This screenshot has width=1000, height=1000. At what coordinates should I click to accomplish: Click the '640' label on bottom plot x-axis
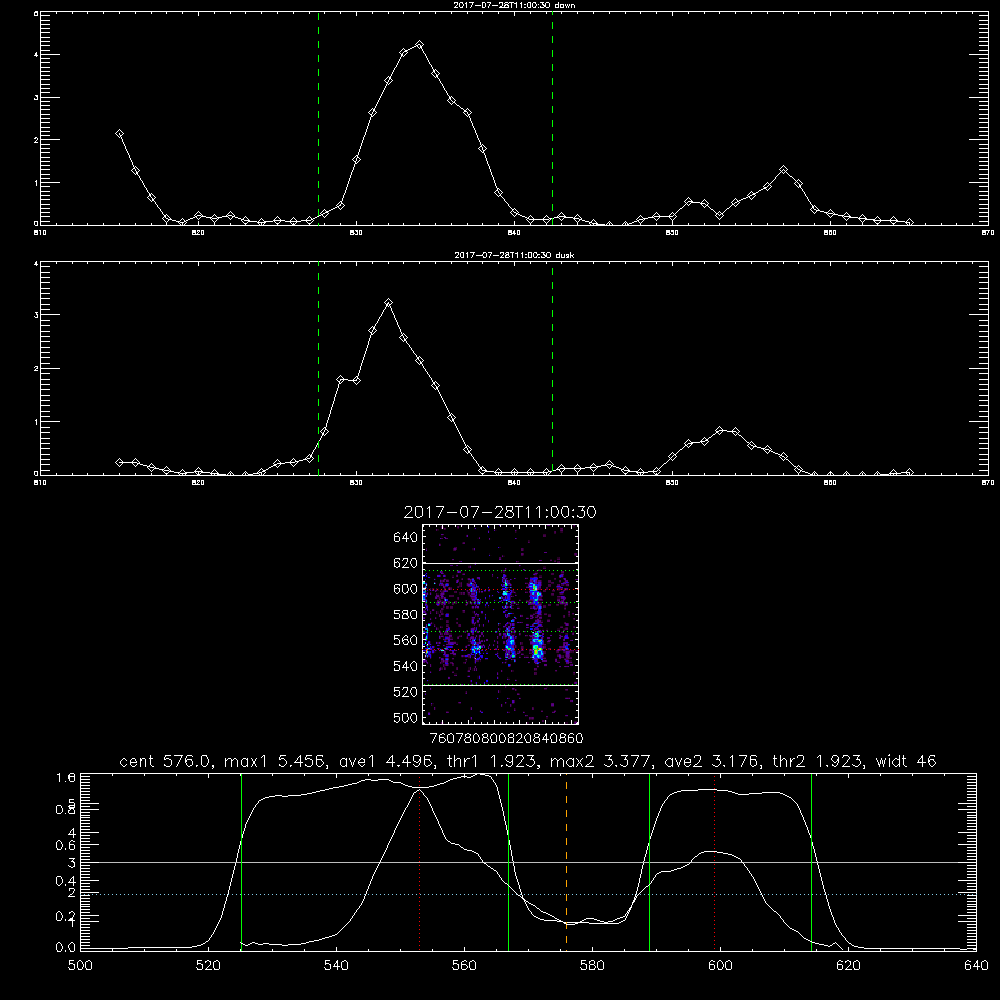click(x=976, y=966)
